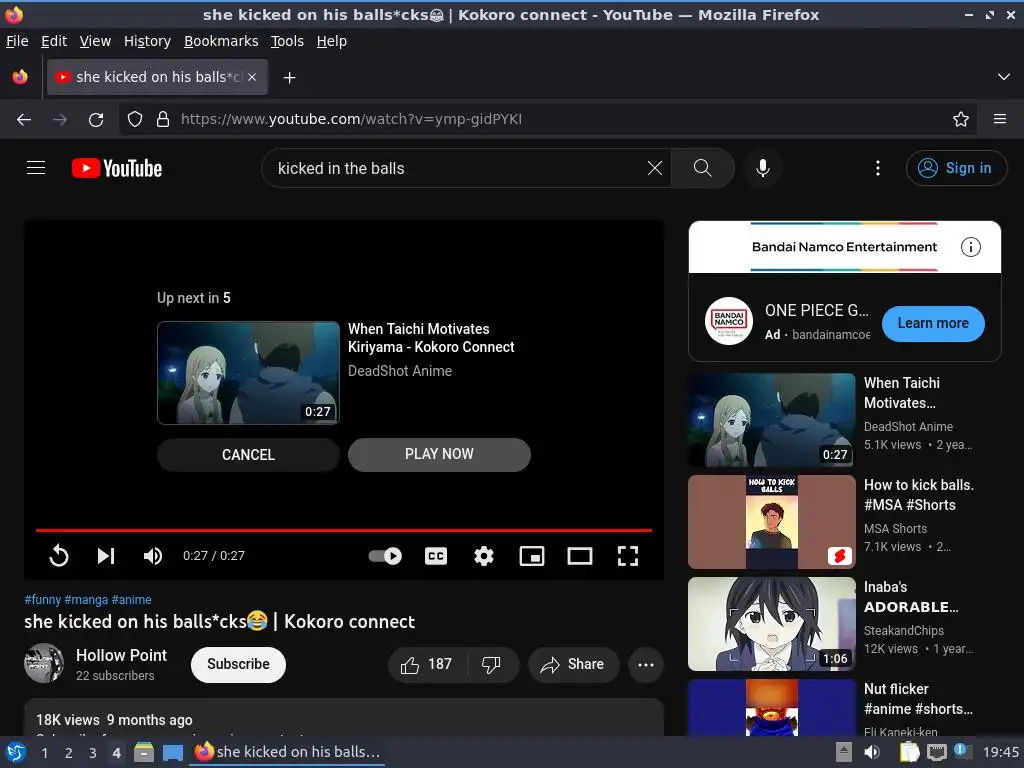Screen dimensions: 1024x768
Task: Close the YouTube browser tab
Action: [x=252, y=77]
